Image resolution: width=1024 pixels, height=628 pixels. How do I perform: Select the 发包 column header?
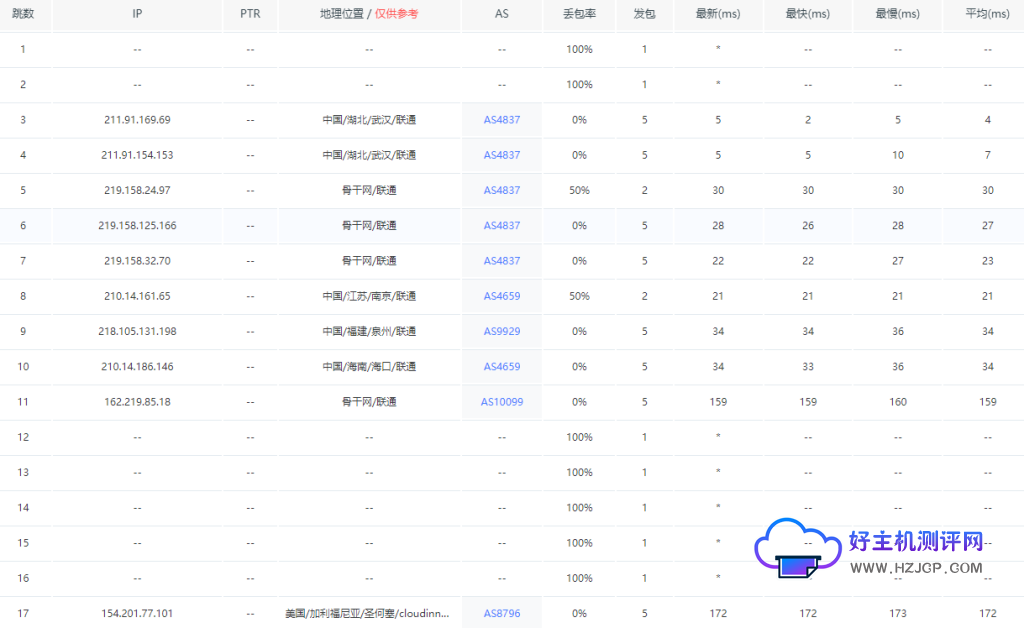coord(644,14)
